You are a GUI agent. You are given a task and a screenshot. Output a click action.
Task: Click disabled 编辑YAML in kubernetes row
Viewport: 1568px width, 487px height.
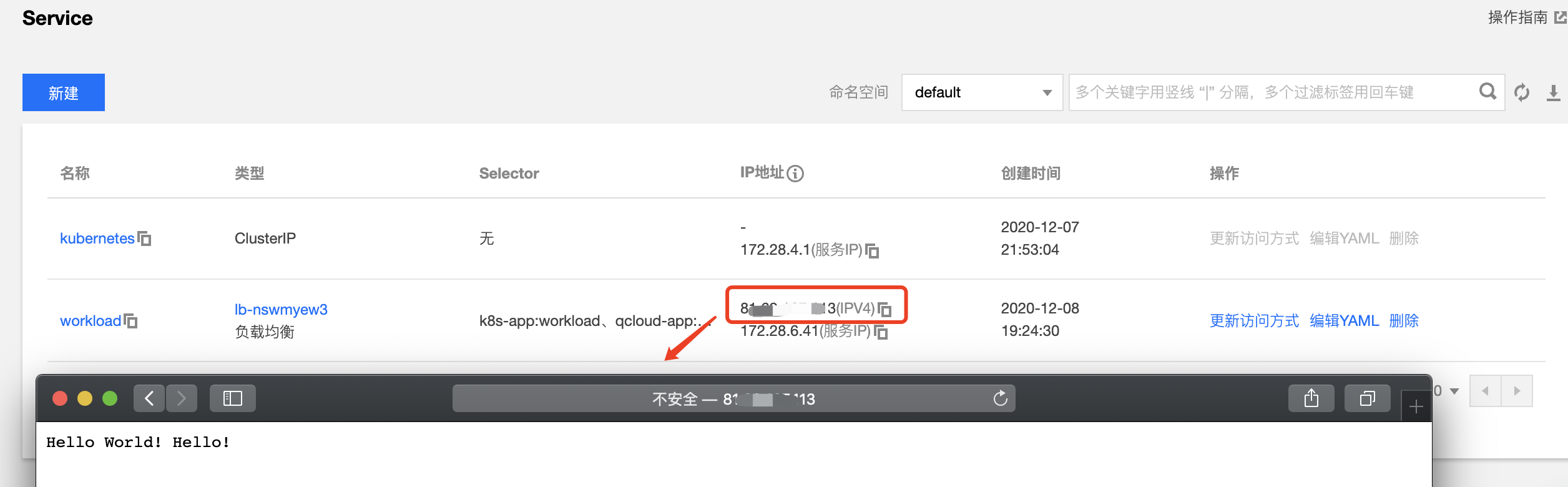[x=1344, y=239]
